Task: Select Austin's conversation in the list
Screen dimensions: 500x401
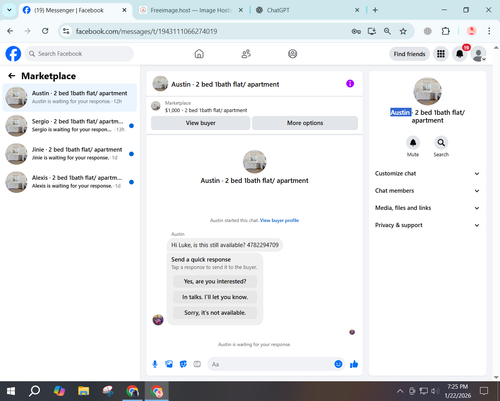Action: point(70,97)
